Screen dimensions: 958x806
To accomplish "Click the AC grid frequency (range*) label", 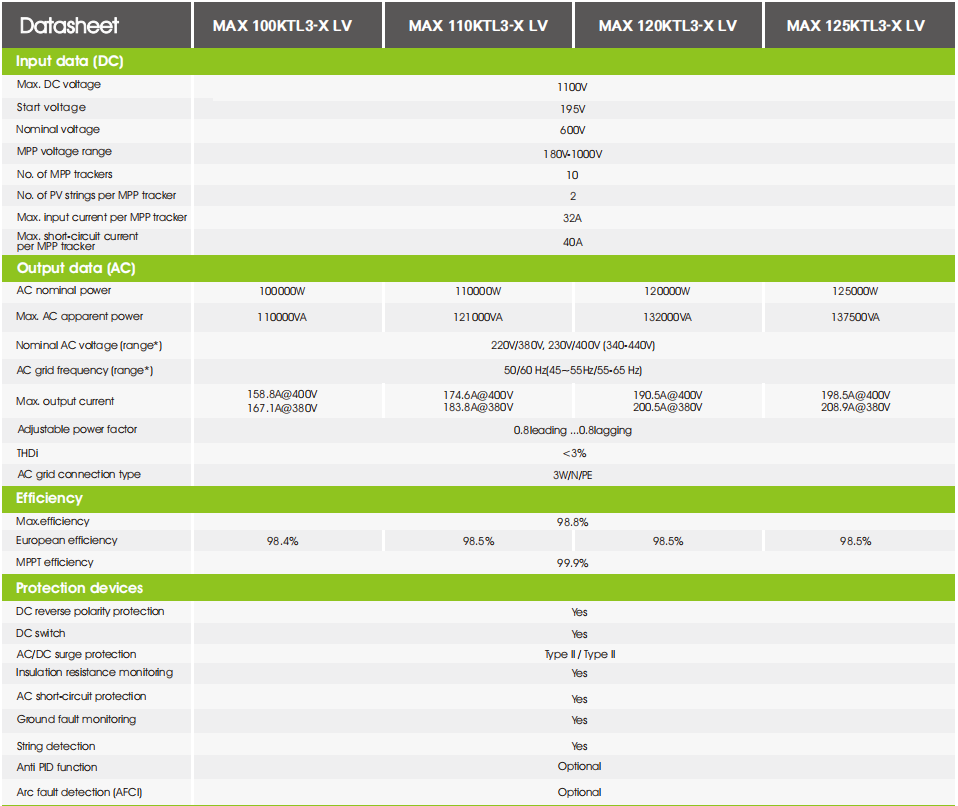I will pos(85,370).
